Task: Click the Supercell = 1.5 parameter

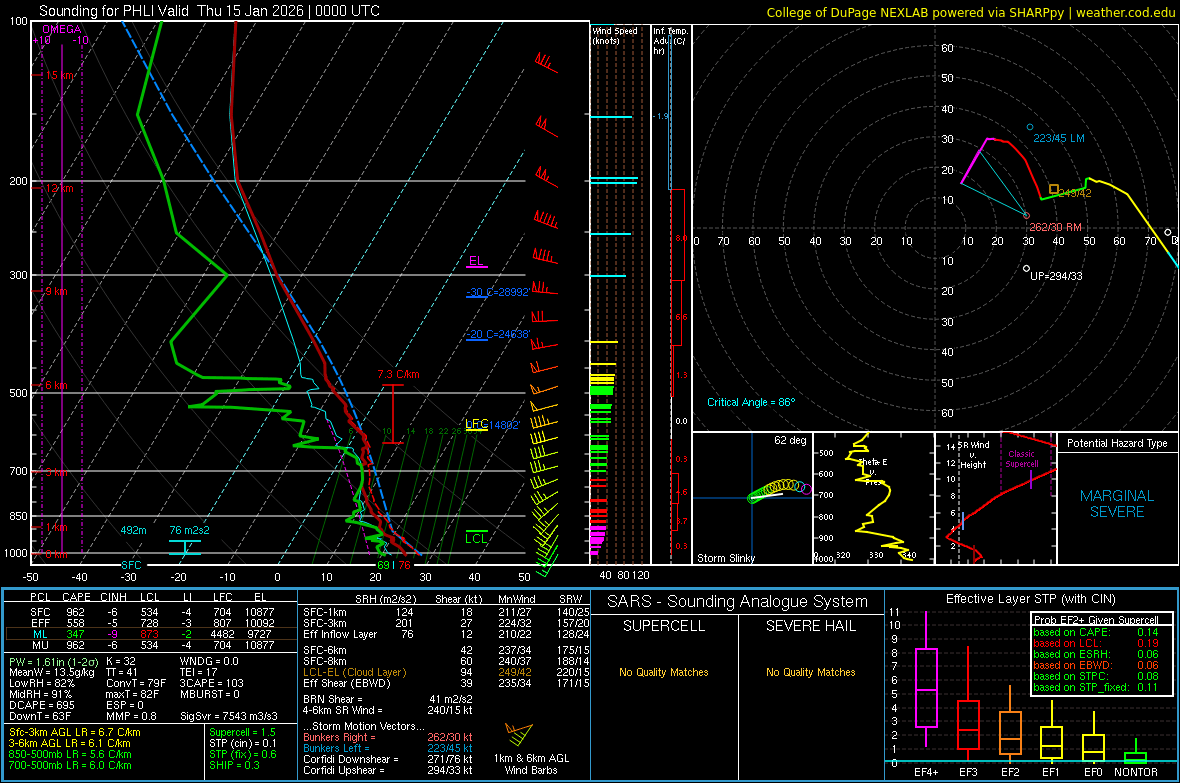Action: [242, 732]
